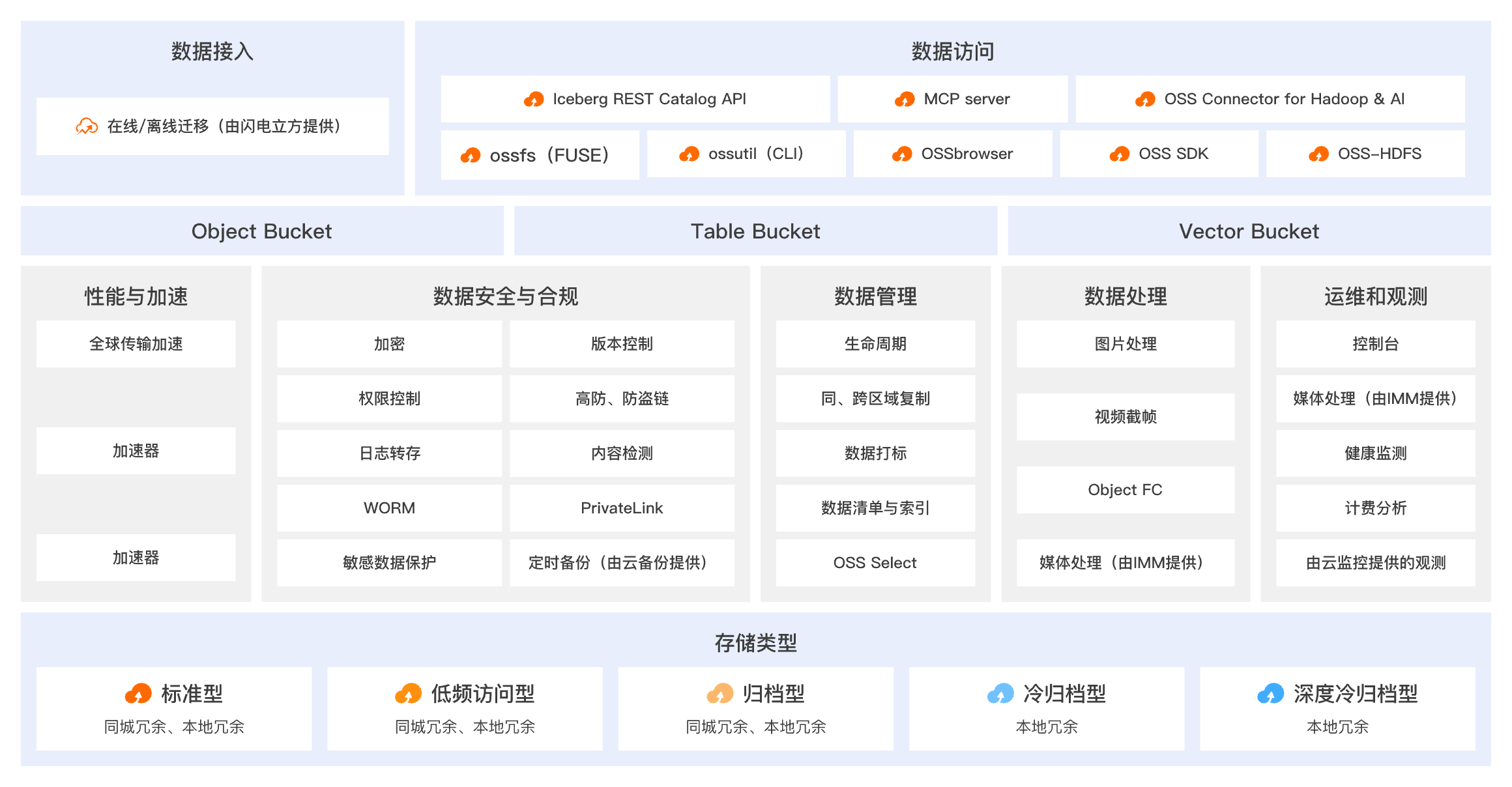The width and height of the screenshot is (1512, 787).
Task: Open the 图片处理 box
Action: tap(1126, 344)
